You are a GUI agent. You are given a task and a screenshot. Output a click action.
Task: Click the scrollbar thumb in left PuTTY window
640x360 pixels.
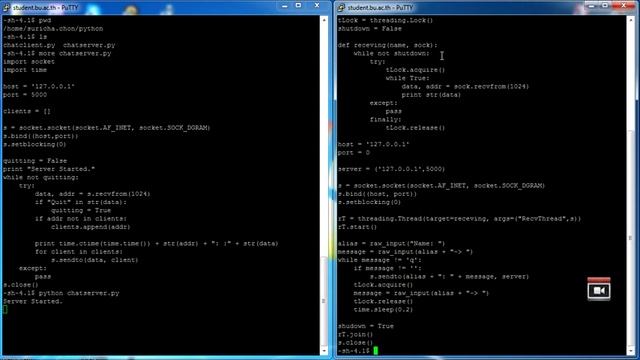pos(324,301)
